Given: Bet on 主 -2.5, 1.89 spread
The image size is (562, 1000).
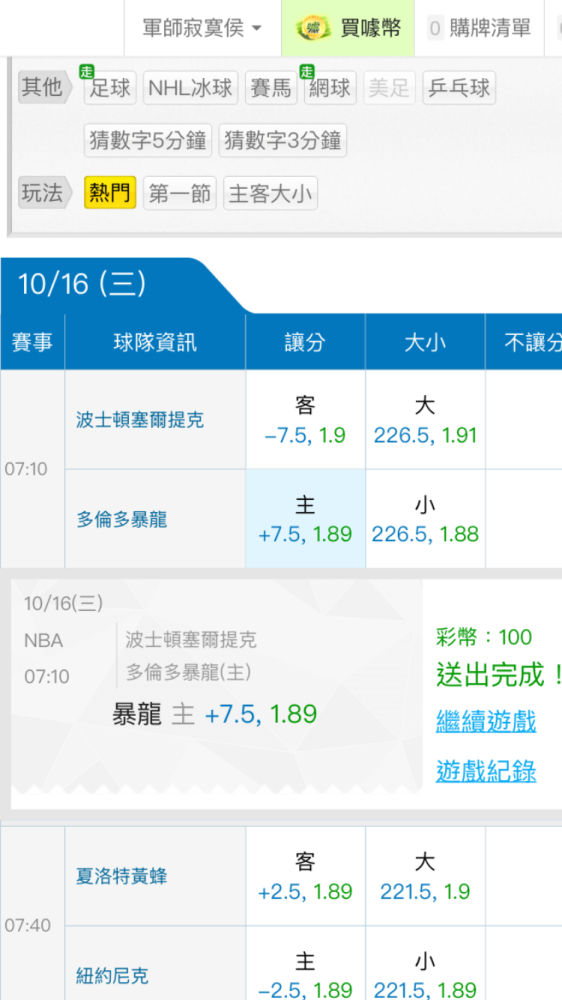Looking at the screenshot, I should (306, 963).
